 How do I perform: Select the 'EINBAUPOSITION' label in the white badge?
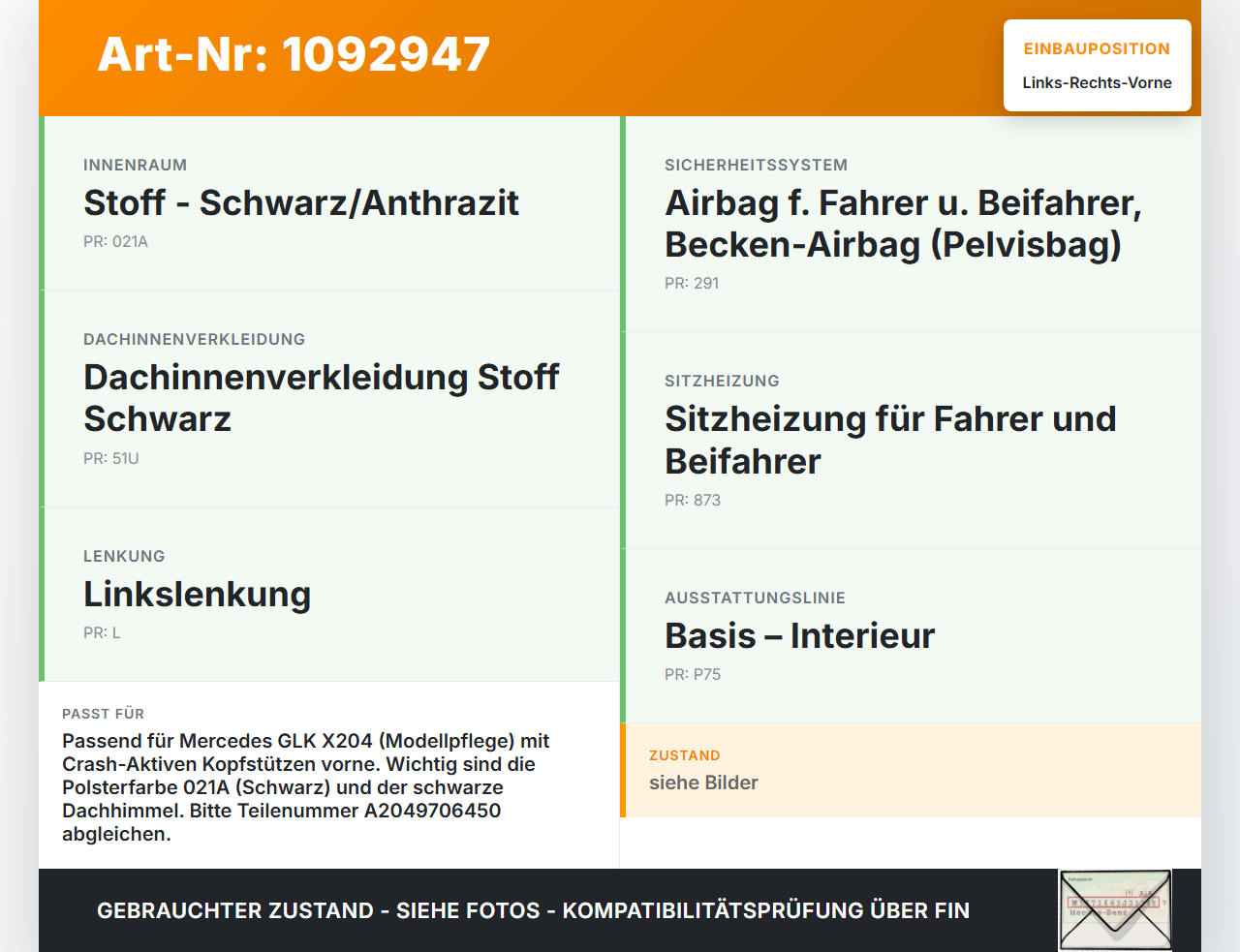[x=1097, y=48]
